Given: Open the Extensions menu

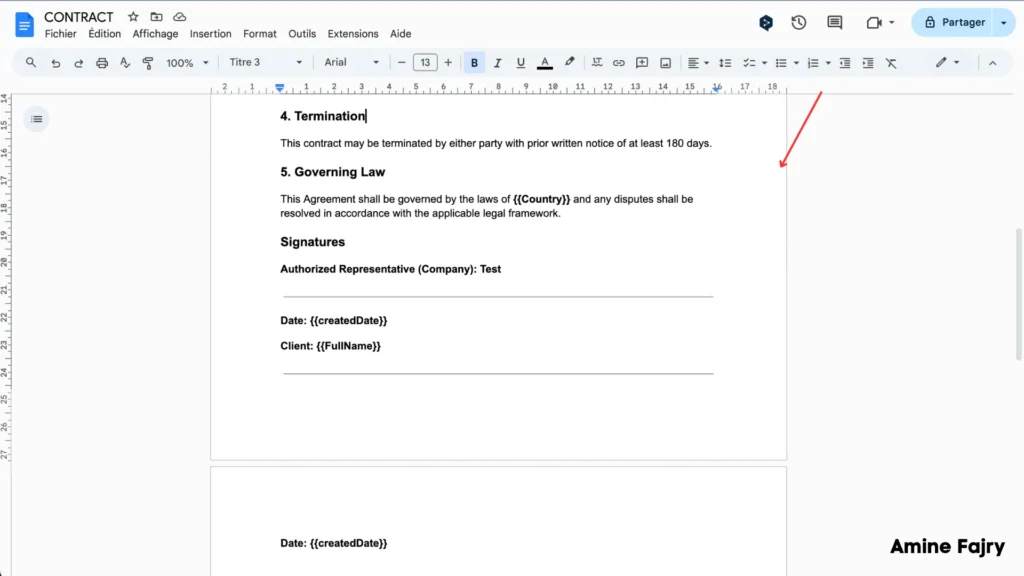Looking at the screenshot, I should [x=353, y=34].
